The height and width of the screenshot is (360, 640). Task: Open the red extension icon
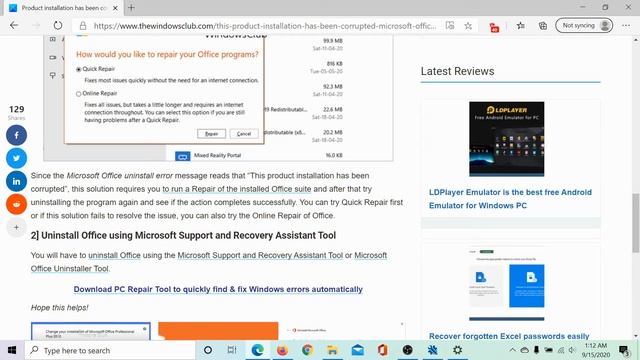494,27
